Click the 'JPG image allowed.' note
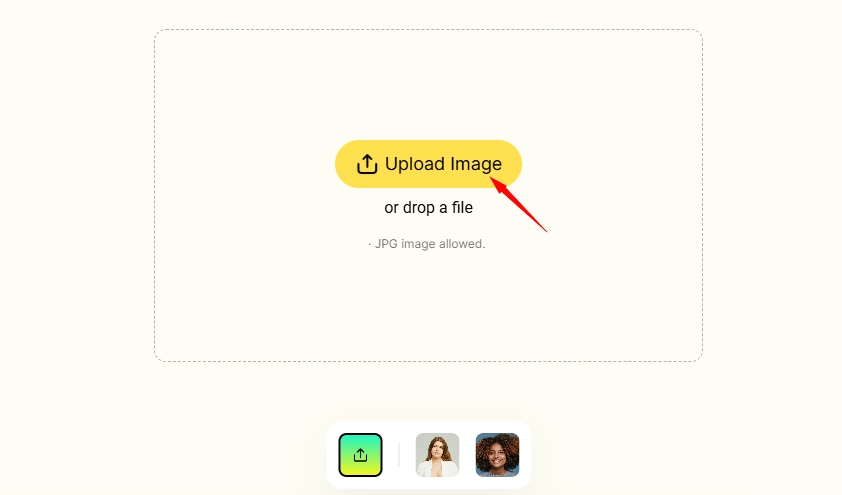The image size is (842, 495). 427,244
